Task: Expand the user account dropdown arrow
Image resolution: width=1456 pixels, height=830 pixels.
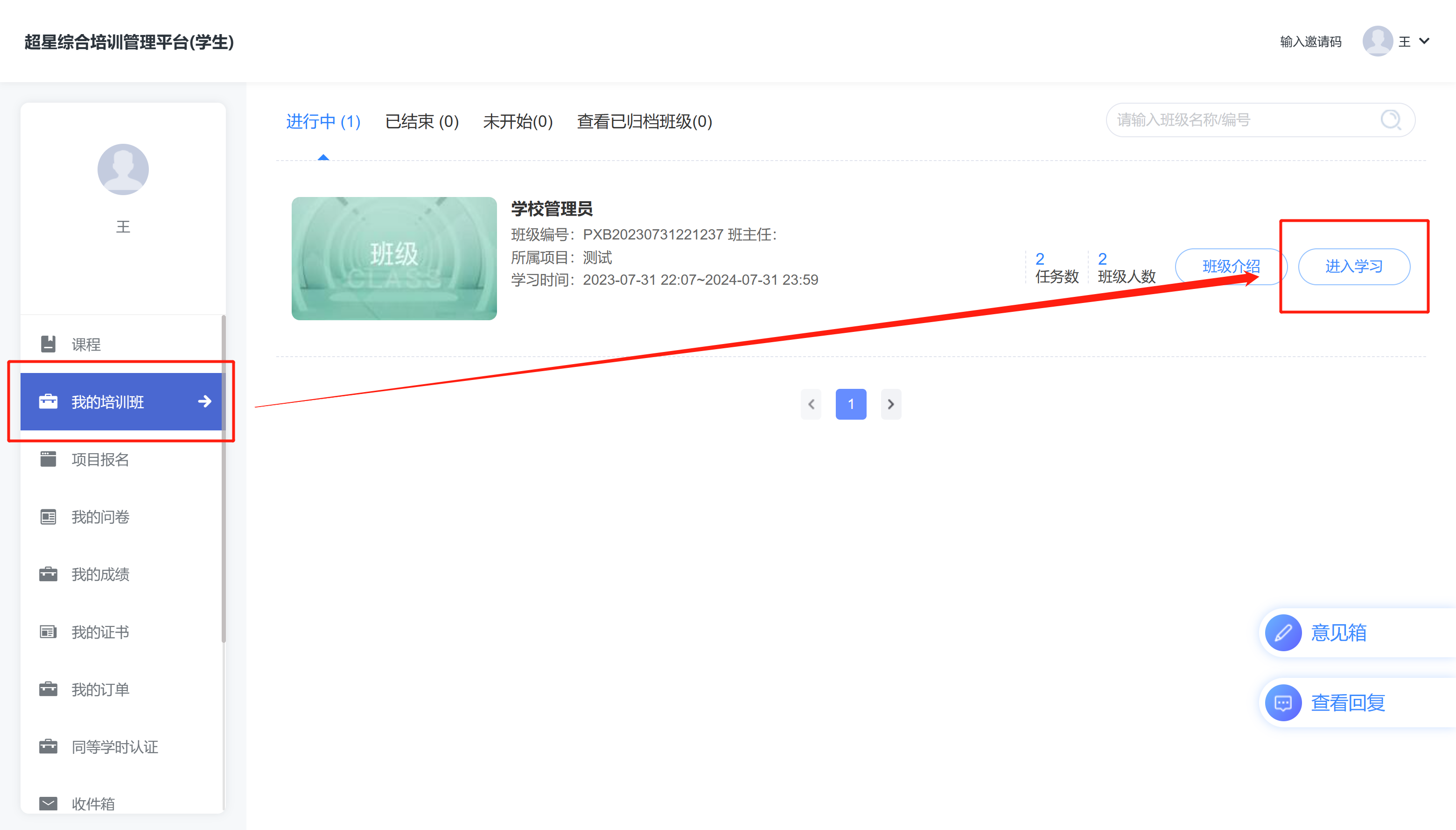Action: [x=1424, y=41]
